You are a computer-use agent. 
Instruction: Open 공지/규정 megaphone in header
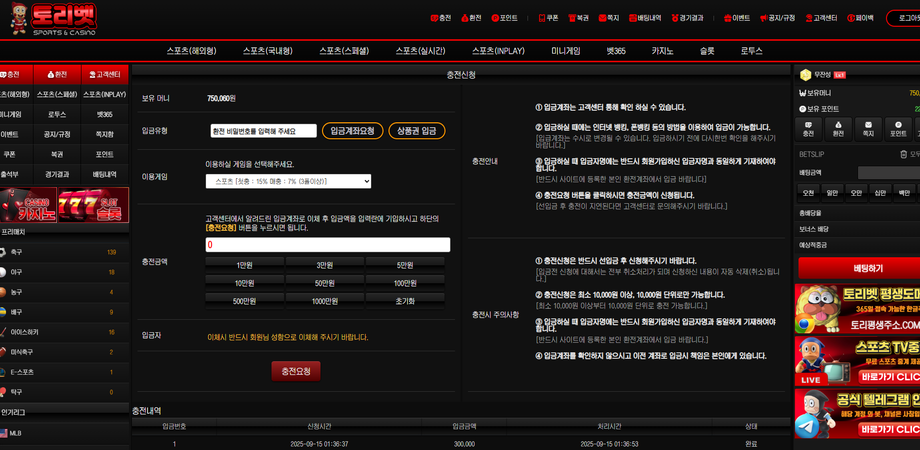777,18
